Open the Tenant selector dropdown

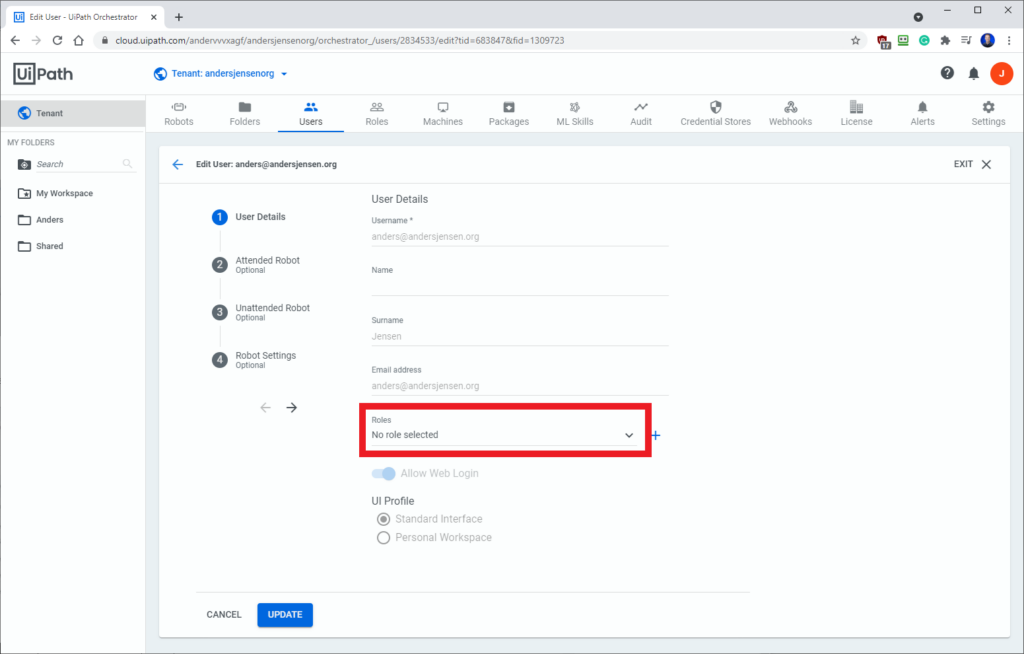pos(220,74)
